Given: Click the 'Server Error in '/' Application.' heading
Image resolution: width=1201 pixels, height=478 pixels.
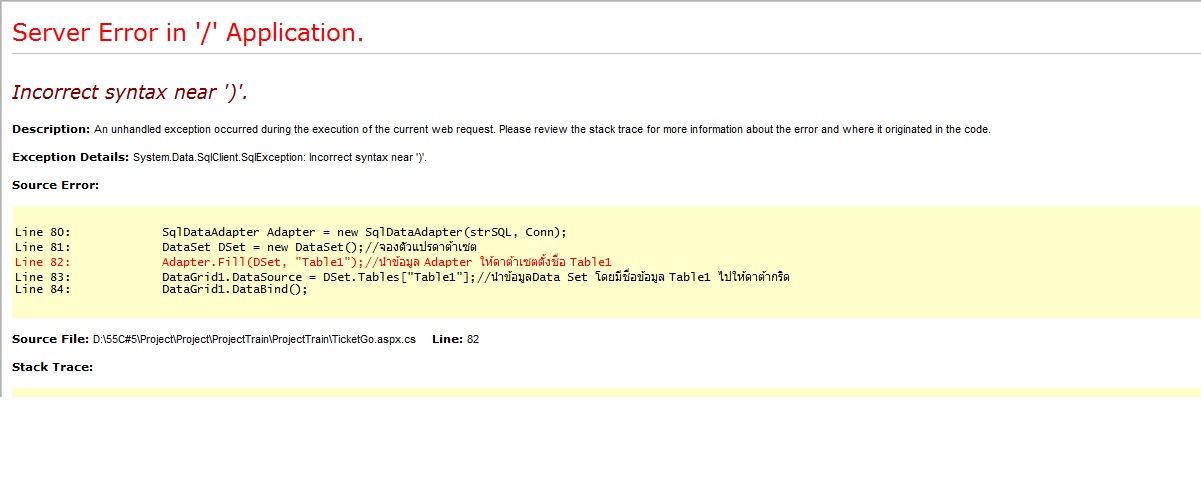Looking at the screenshot, I should click(188, 33).
